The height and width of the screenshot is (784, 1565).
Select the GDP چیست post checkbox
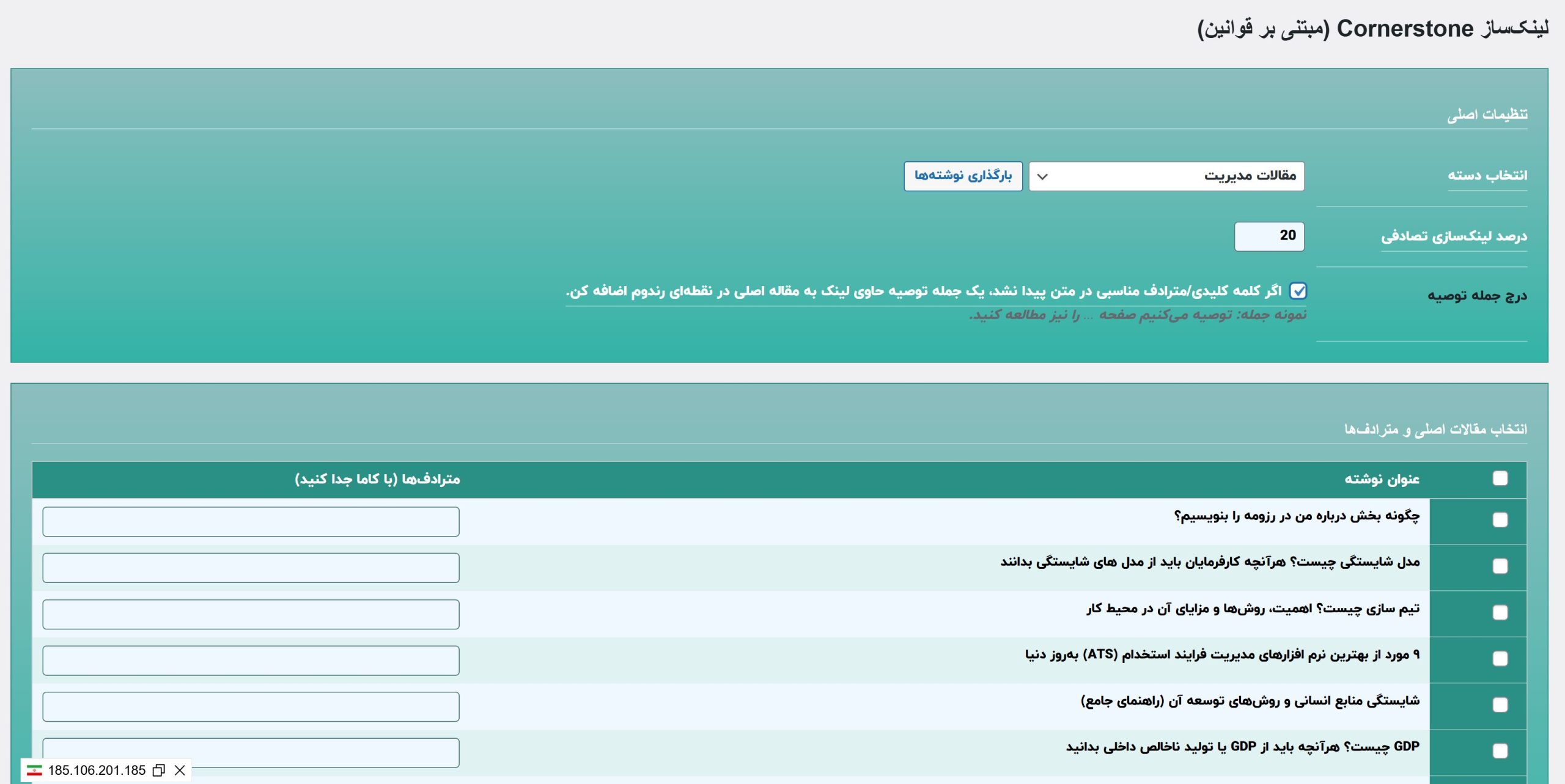[1500, 751]
